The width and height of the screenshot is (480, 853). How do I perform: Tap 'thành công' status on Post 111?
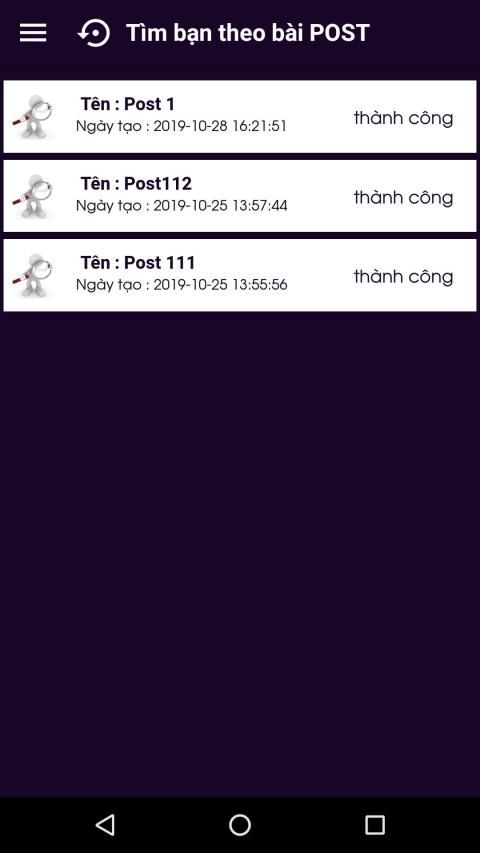click(403, 276)
